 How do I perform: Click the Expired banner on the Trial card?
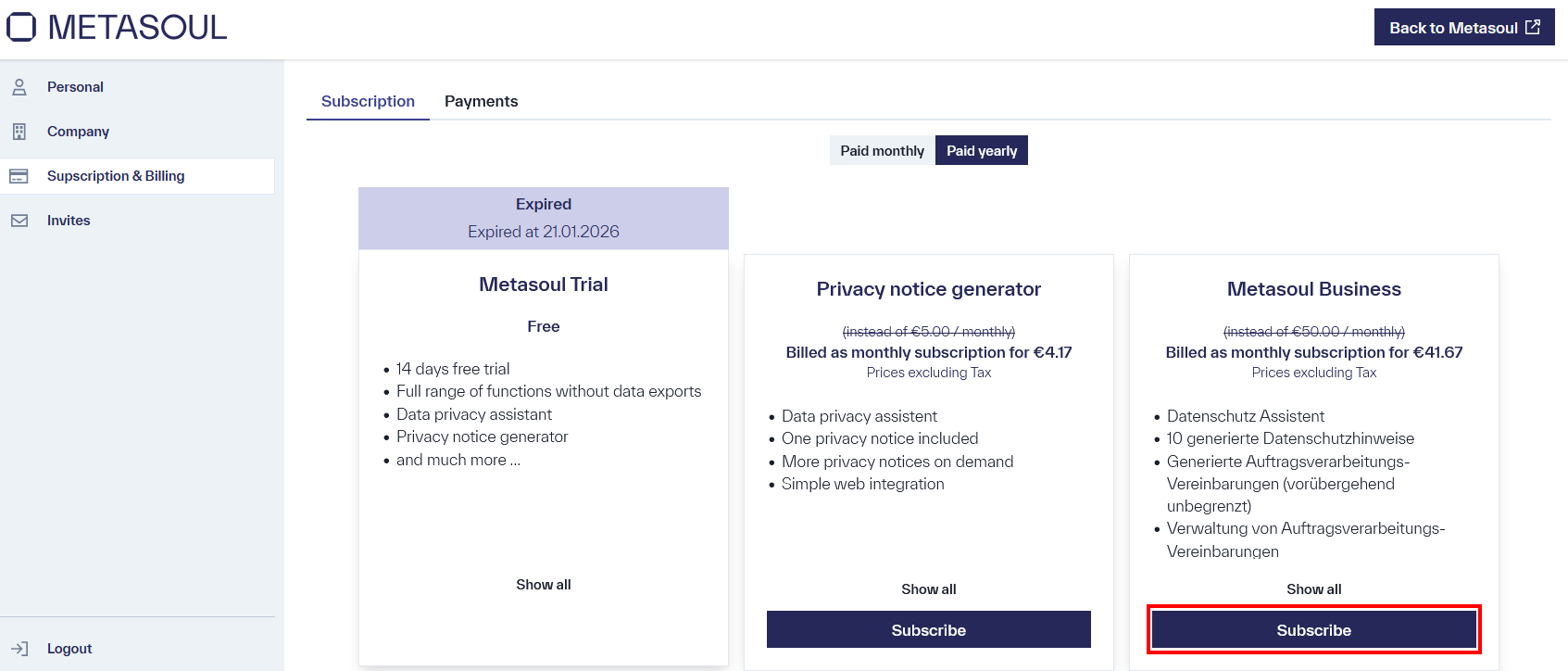click(x=543, y=217)
